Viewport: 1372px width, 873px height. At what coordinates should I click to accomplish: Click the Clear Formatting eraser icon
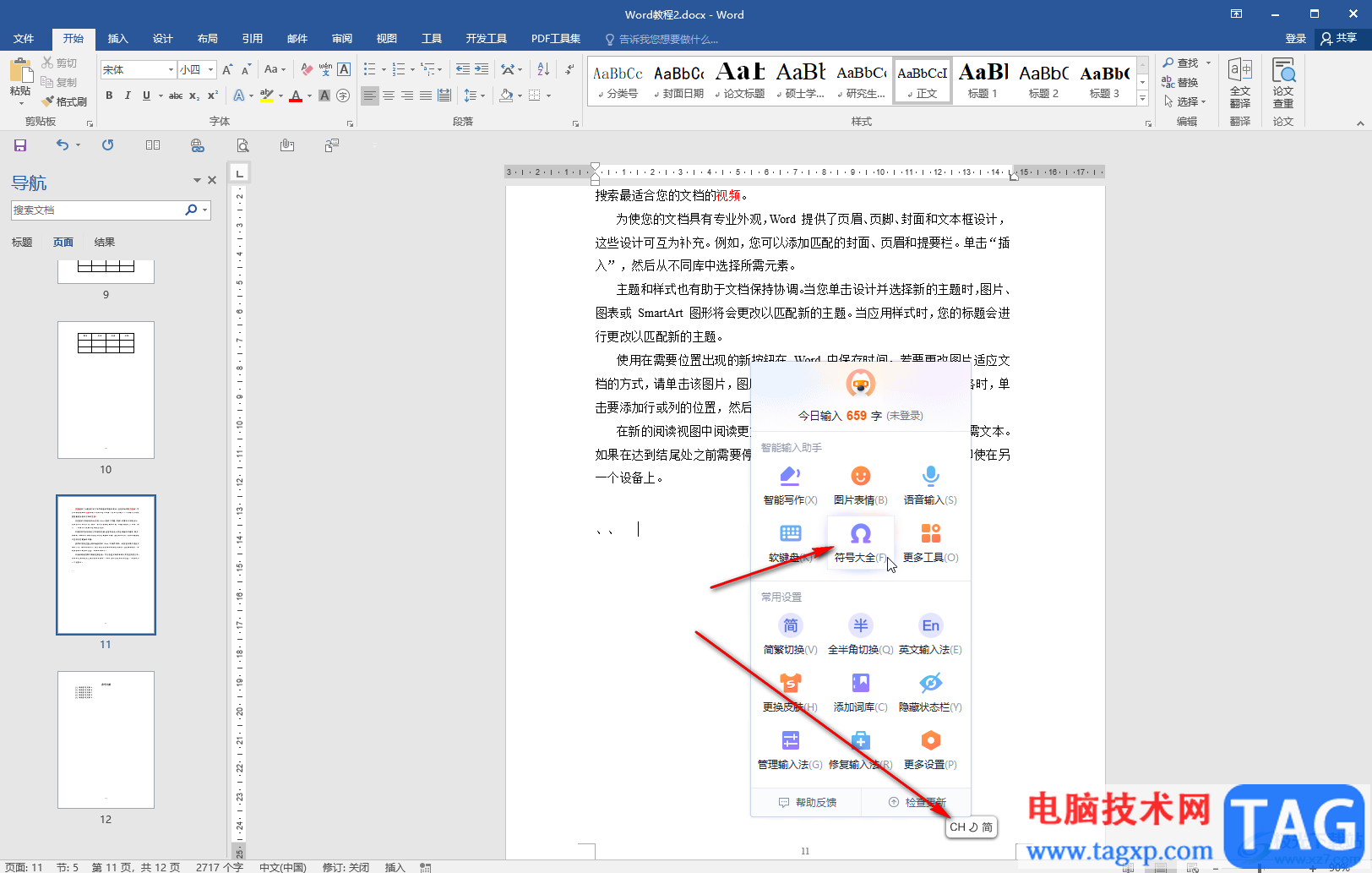tap(307, 69)
